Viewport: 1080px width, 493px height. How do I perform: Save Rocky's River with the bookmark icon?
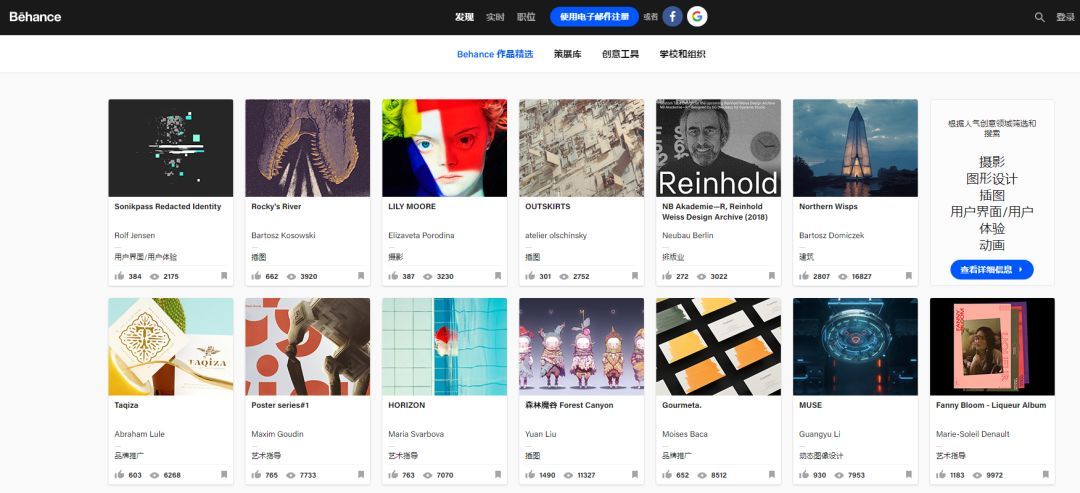pos(361,276)
